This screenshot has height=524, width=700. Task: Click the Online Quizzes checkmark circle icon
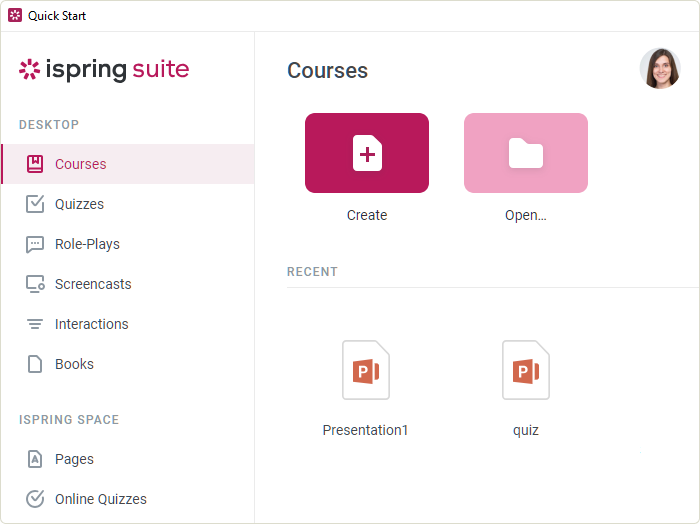coord(35,499)
